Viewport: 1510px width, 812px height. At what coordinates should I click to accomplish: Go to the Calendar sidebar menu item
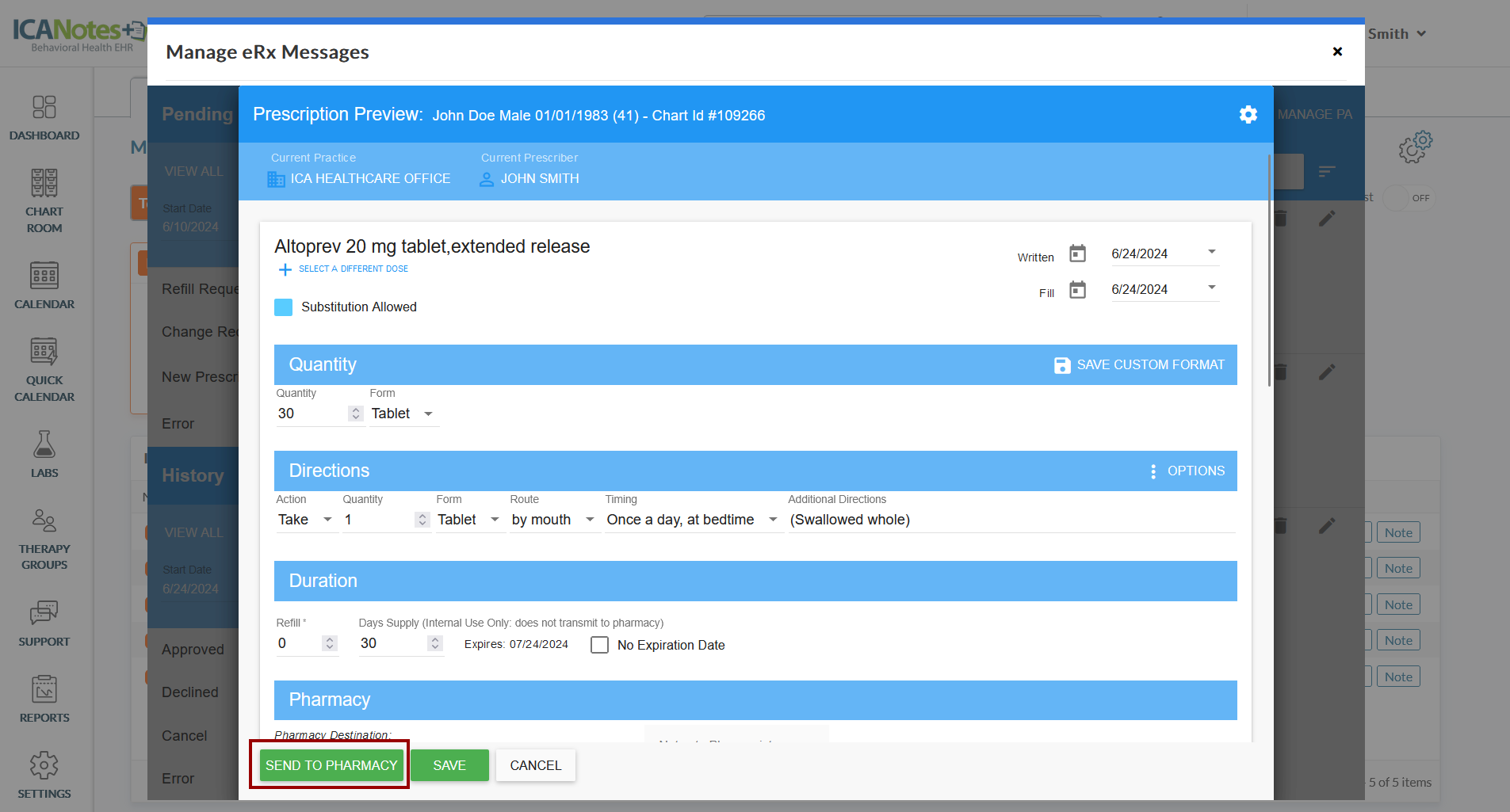[44, 286]
